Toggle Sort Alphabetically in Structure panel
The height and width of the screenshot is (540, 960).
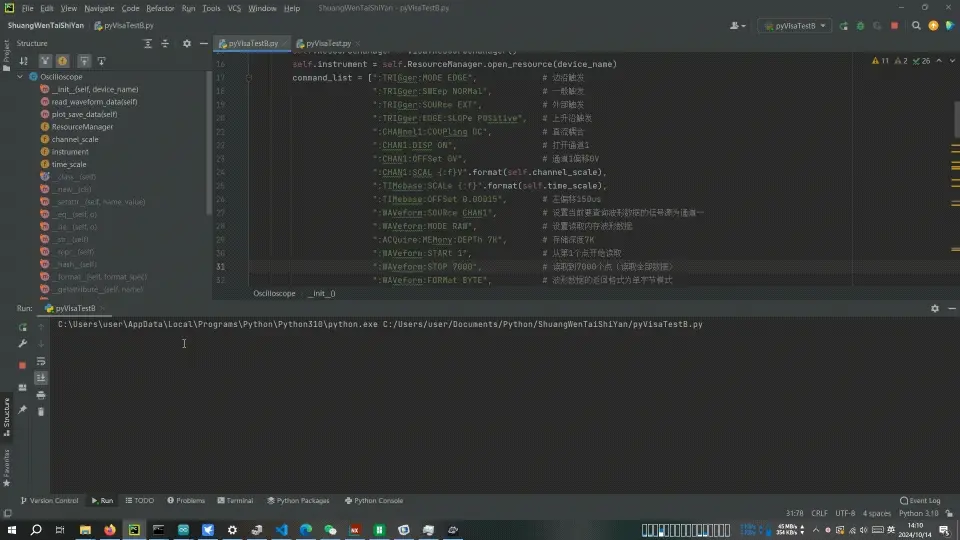point(23,61)
